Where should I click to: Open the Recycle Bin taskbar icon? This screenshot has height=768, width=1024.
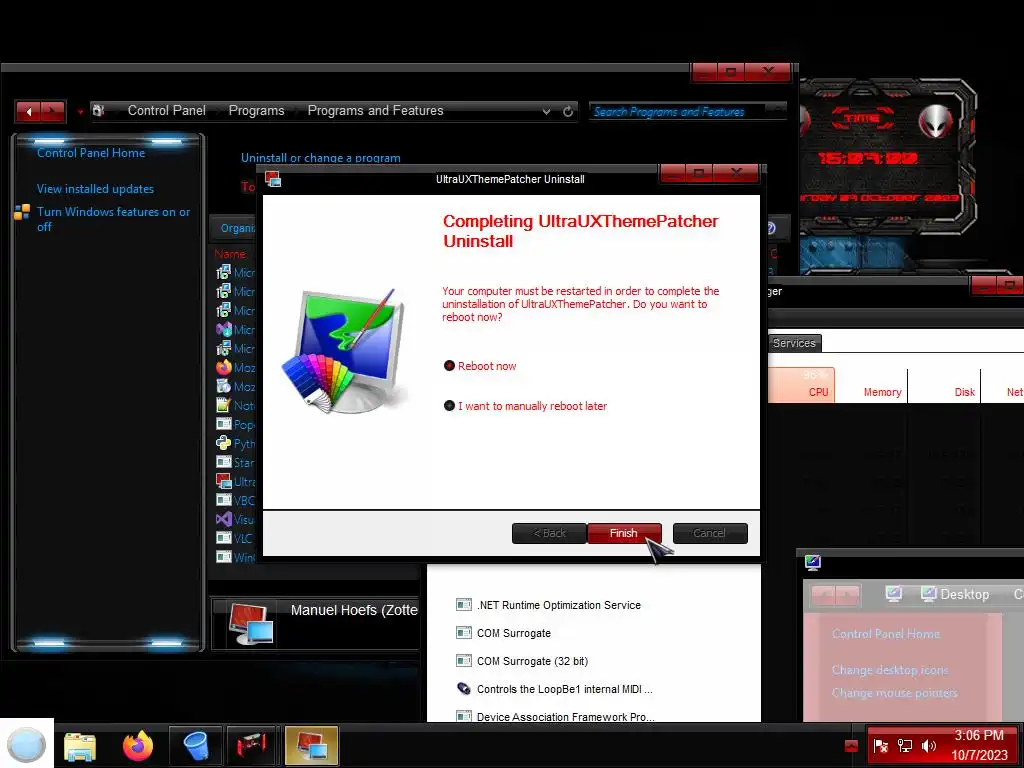(x=195, y=745)
